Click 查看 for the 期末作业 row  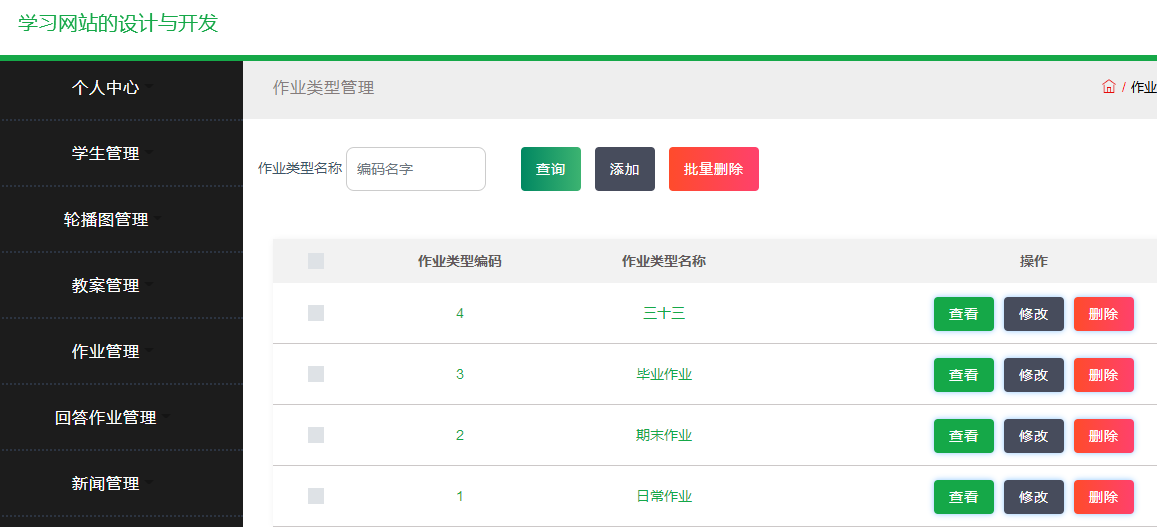tap(964, 436)
